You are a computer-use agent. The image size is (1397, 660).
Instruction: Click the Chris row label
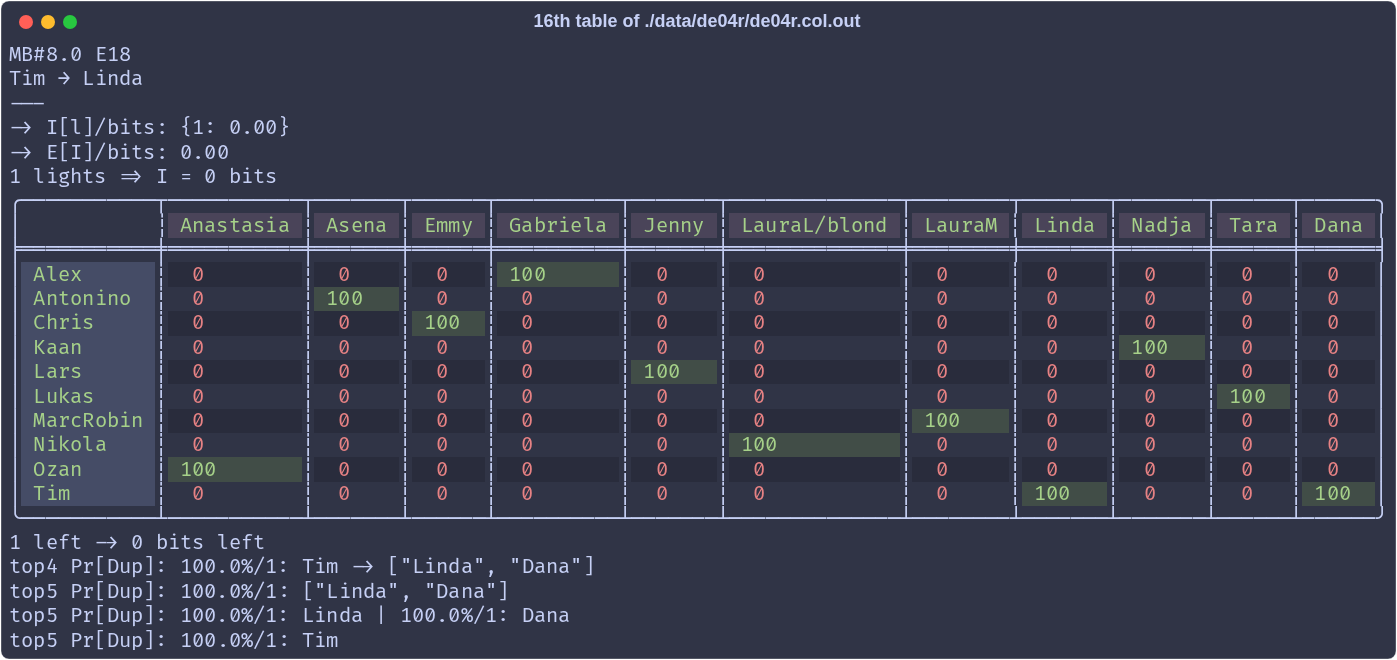88,322
